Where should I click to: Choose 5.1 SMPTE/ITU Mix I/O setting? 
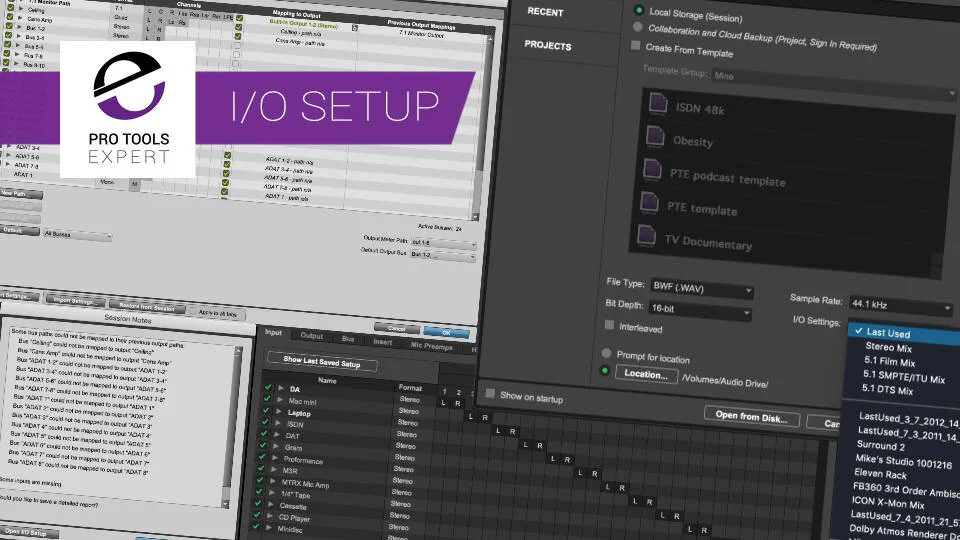pyautogui.click(x=904, y=377)
